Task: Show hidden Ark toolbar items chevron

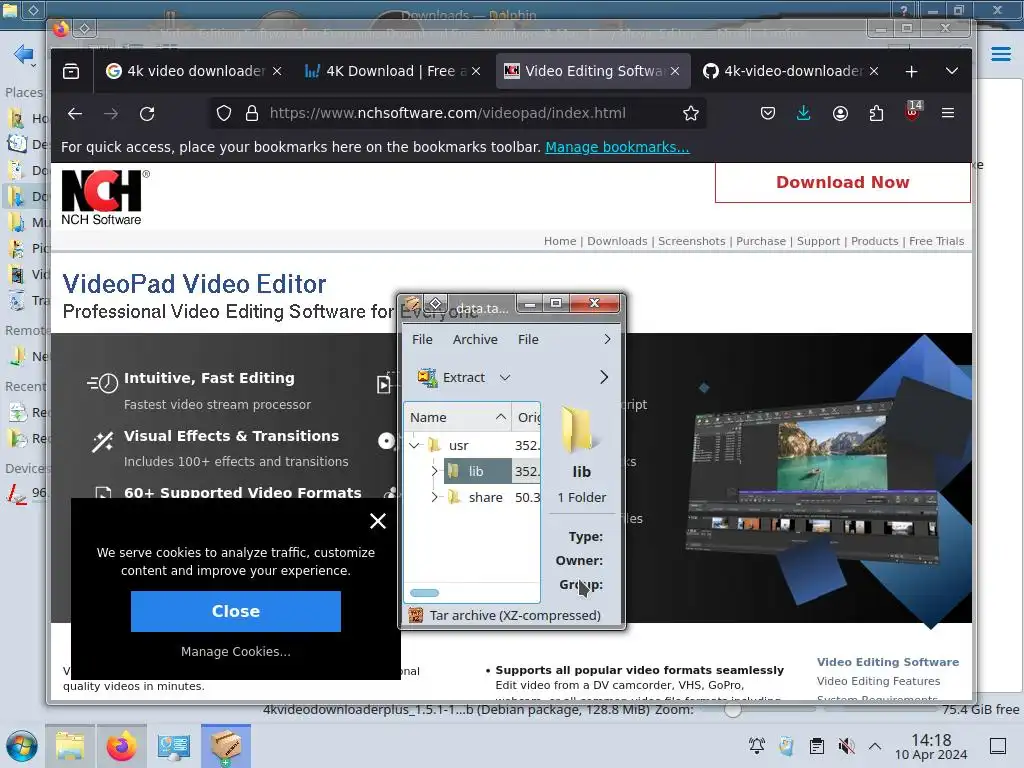Action: coord(604,377)
